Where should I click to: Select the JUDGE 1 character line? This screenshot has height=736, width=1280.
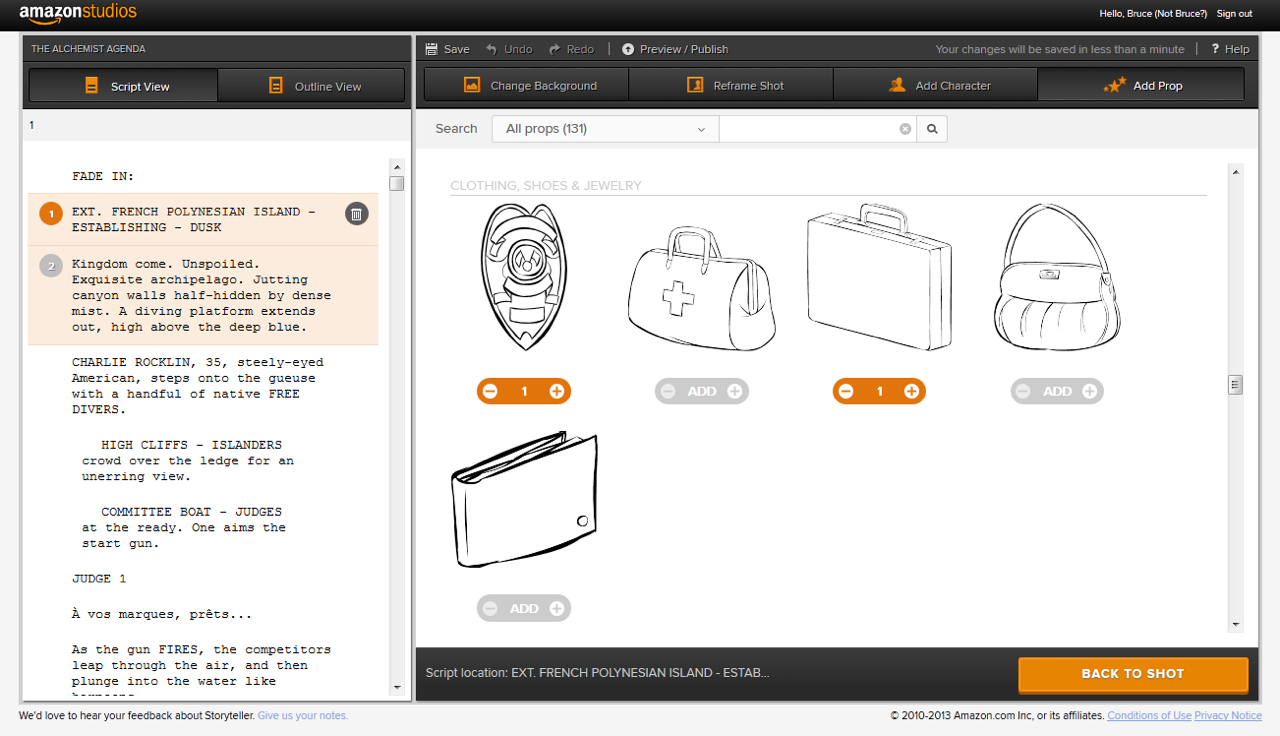point(99,579)
